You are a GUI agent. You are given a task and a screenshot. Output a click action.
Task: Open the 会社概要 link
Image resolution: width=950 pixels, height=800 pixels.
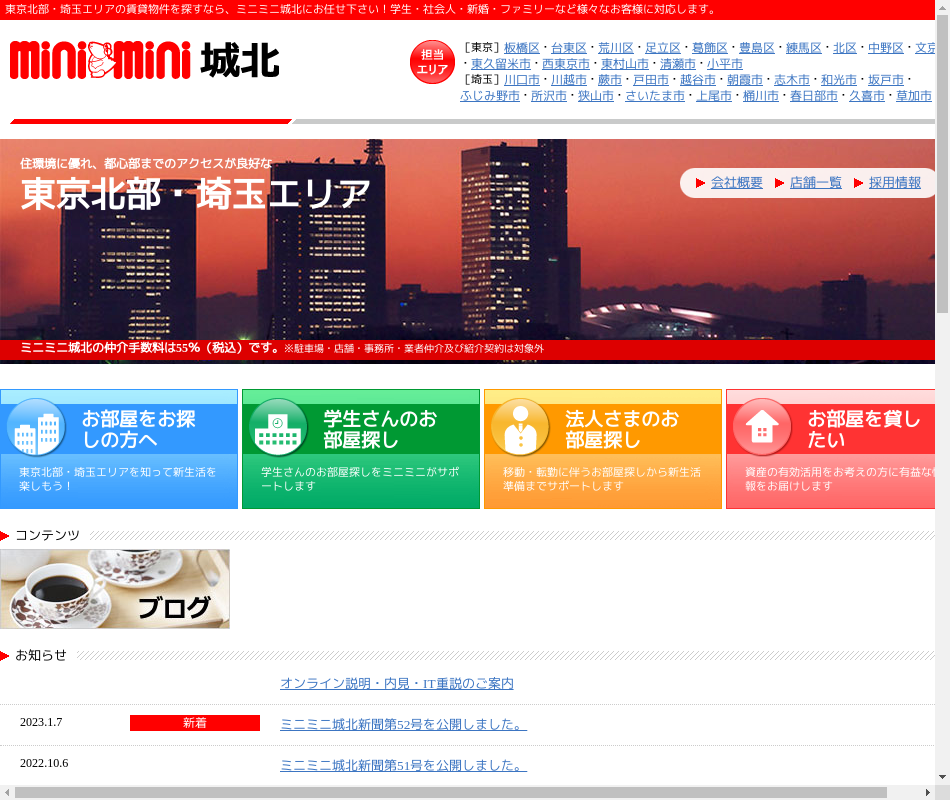[736, 183]
